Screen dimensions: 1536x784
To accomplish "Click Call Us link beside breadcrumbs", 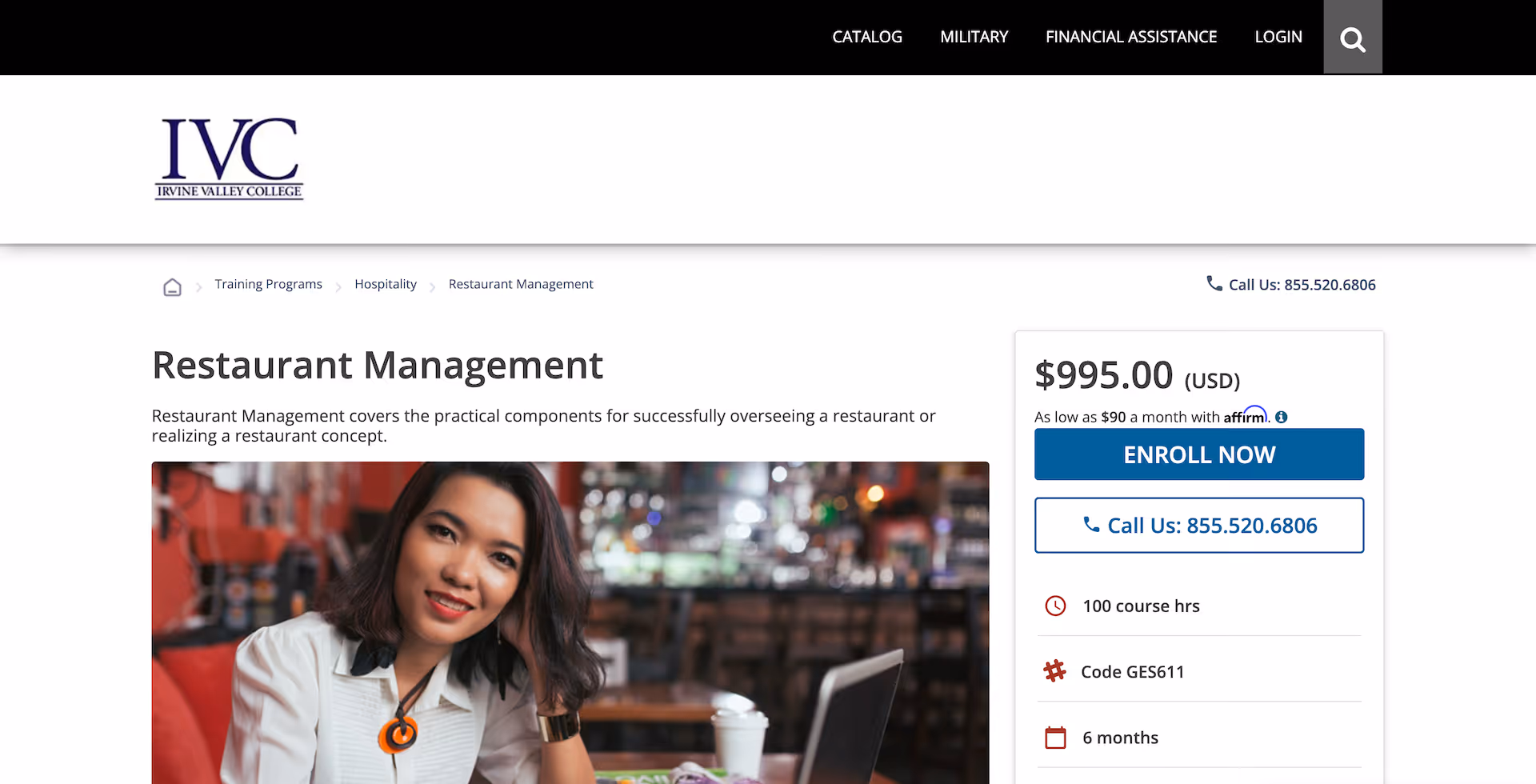I will (x=1291, y=285).
